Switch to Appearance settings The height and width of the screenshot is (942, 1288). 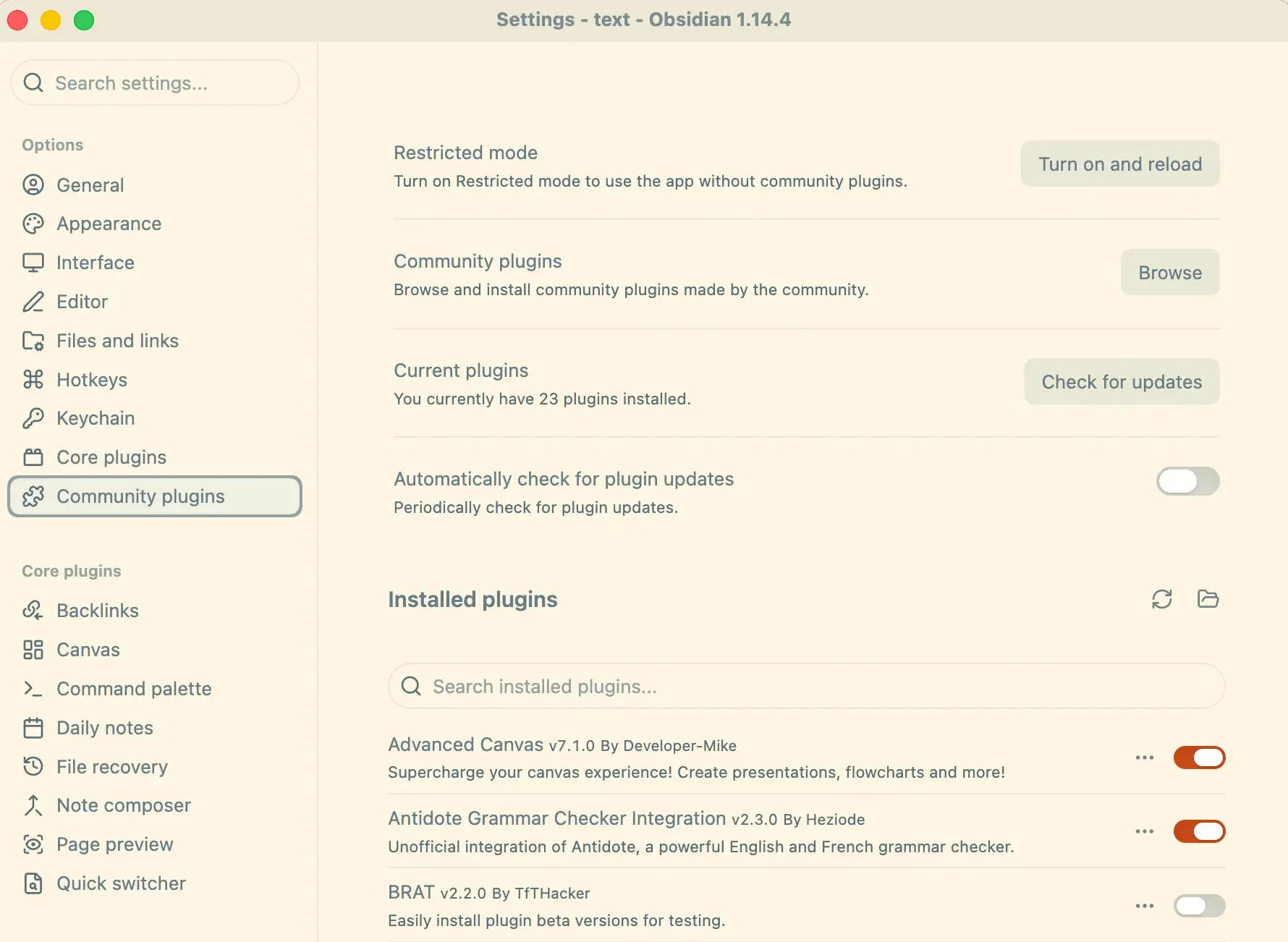pos(155,224)
